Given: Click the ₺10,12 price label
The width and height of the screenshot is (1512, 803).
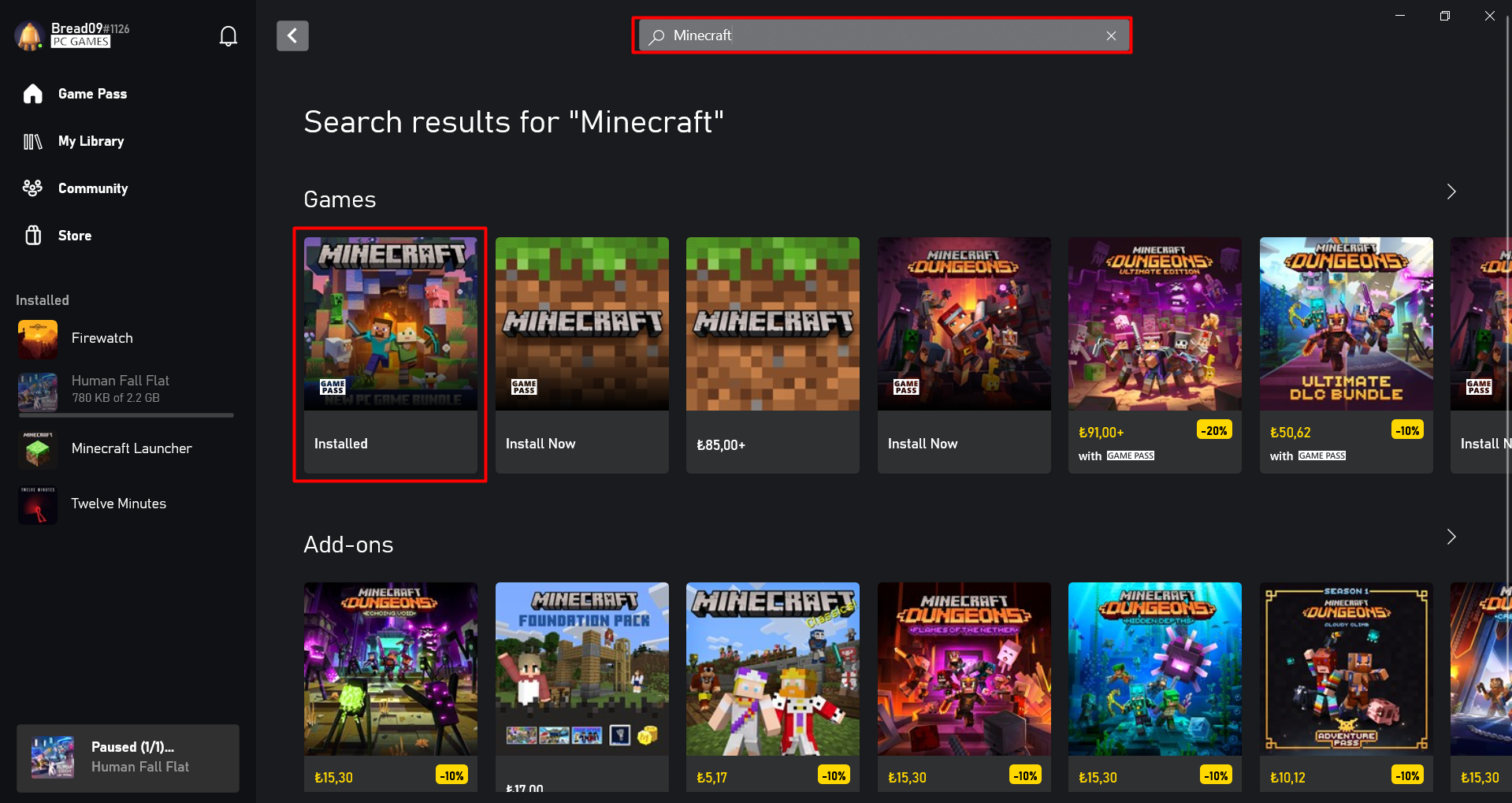Looking at the screenshot, I should click(x=1287, y=778).
